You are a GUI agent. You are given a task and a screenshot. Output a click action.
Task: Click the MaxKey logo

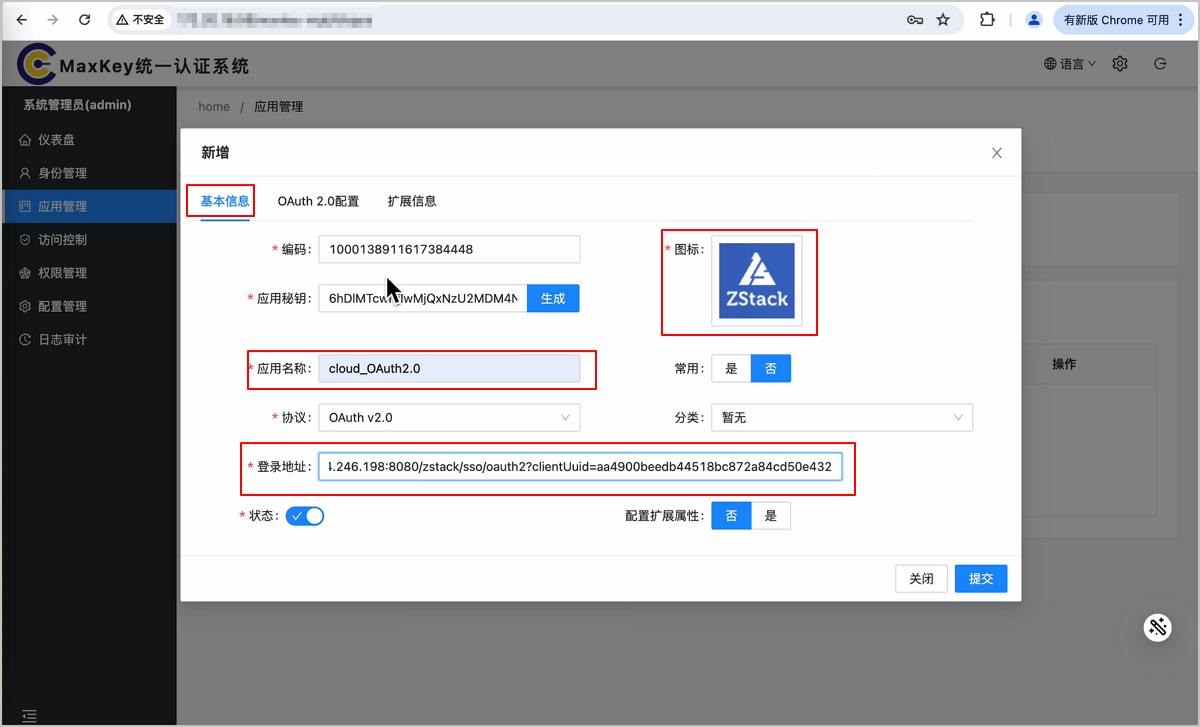(x=38, y=65)
